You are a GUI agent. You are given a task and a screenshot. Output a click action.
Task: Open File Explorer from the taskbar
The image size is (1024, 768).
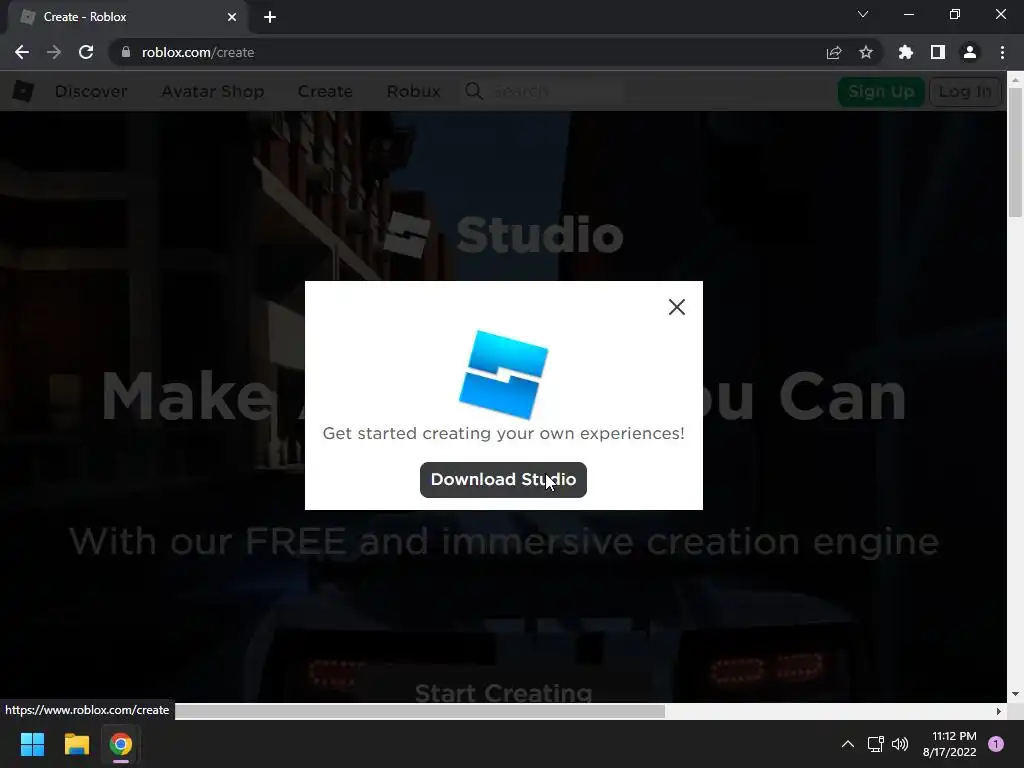tap(76, 744)
